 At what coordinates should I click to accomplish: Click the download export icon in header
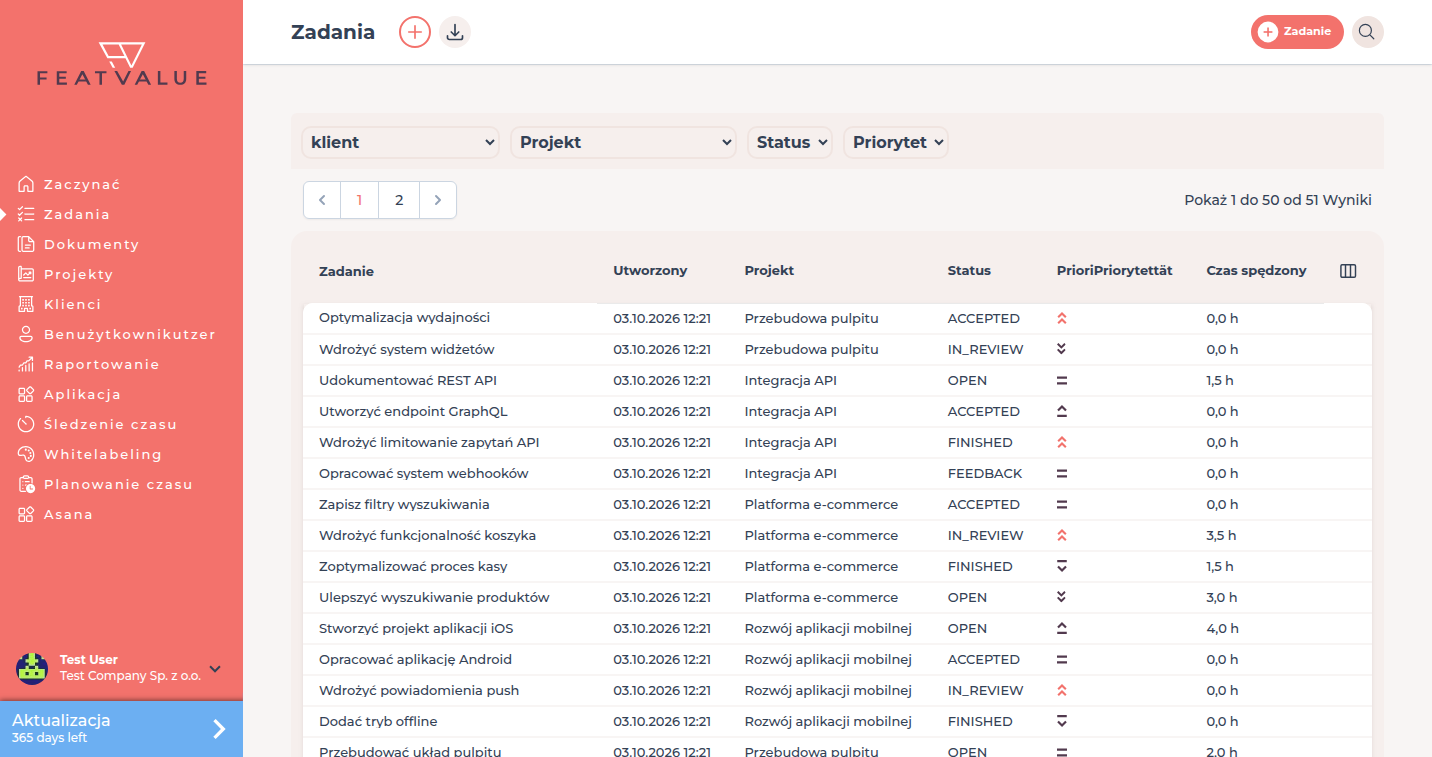click(x=455, y=32)
